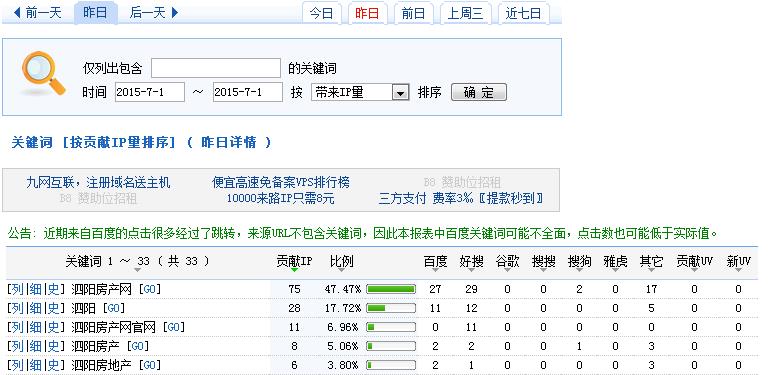Sort by 贡献IP column header
The width and height of the screenshot is (773, 375).
click(294, 262)
